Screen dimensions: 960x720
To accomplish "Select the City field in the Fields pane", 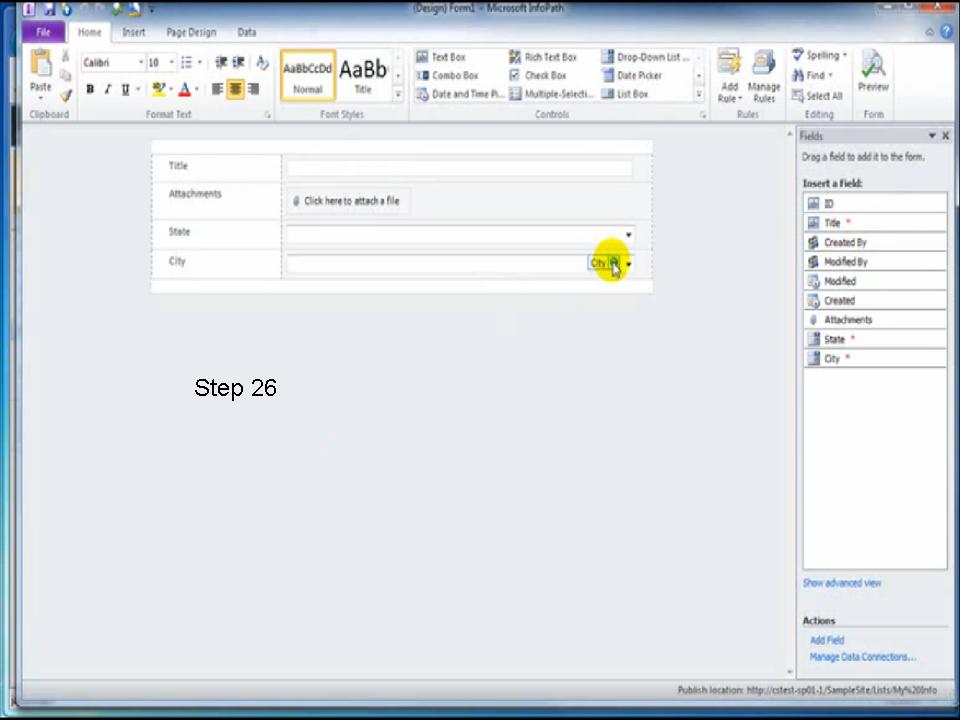I will tap(832, 358).
